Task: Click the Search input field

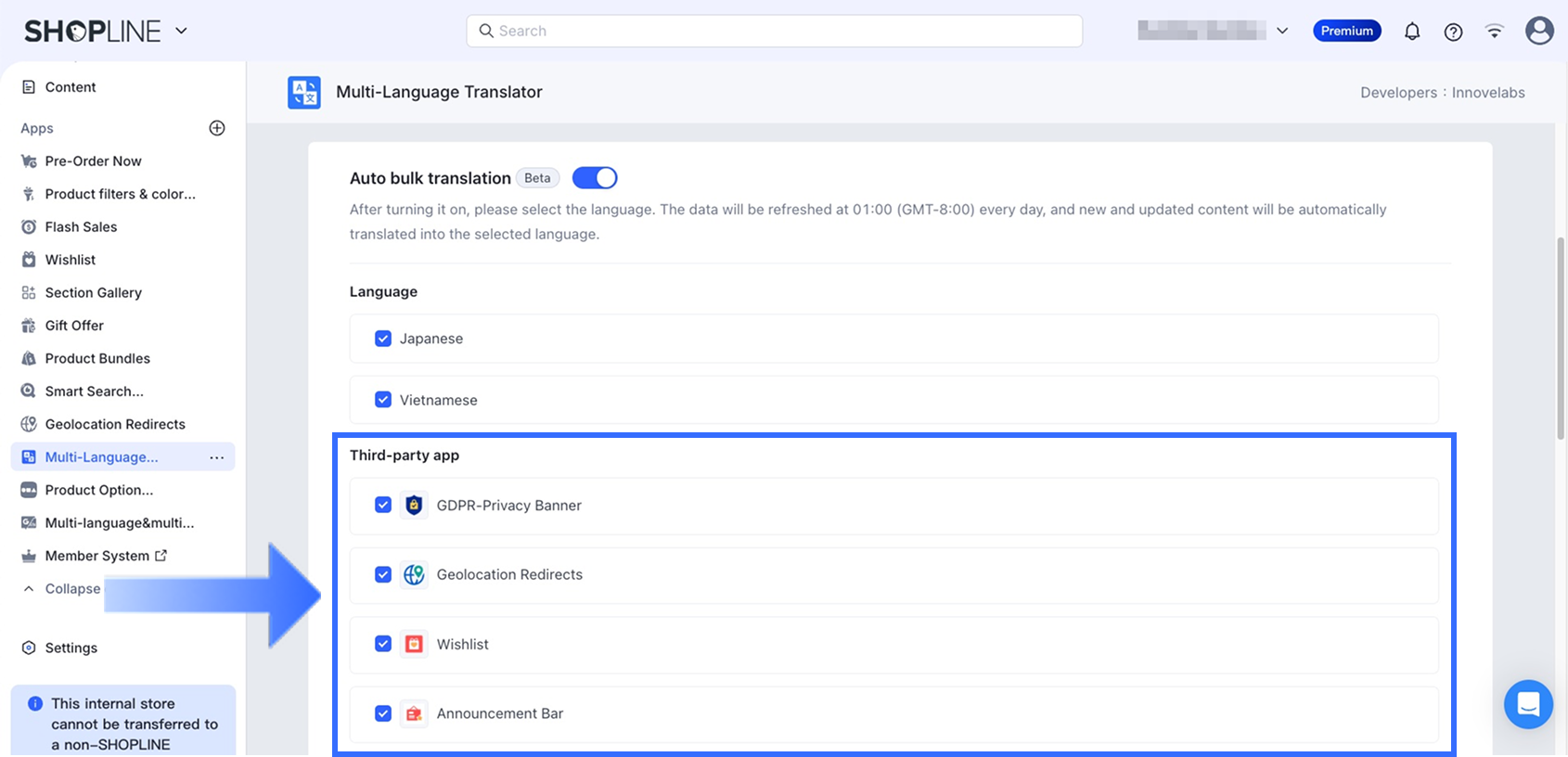Action: [x=774, y=31]
